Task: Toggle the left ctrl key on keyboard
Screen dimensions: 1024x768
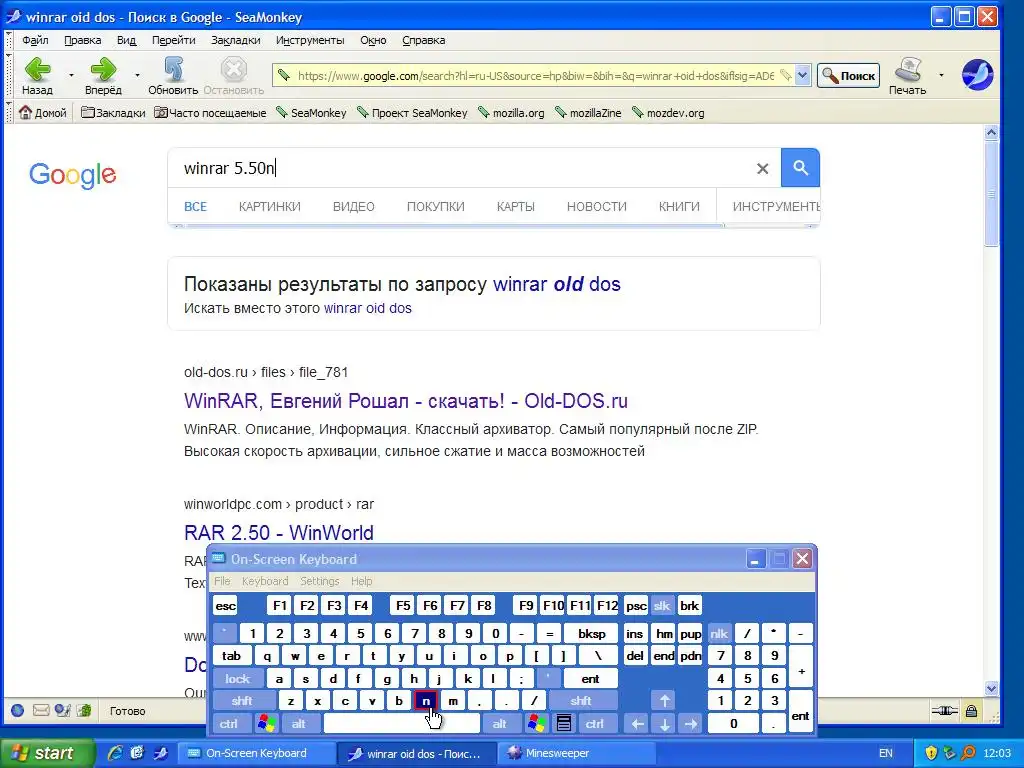Action: (229, 724)
